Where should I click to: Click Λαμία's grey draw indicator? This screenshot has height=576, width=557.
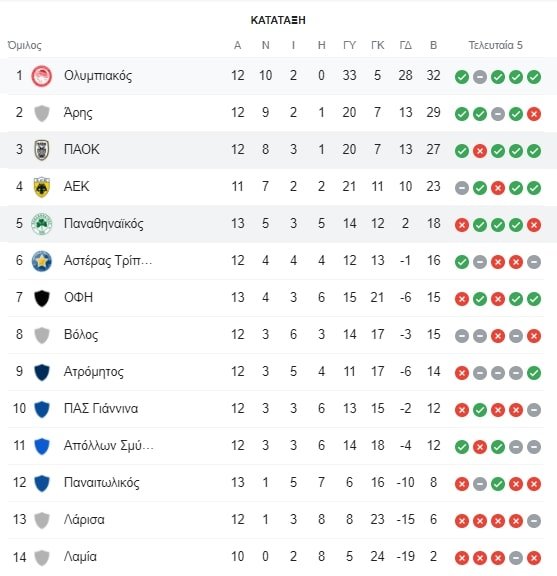point(516,558)
